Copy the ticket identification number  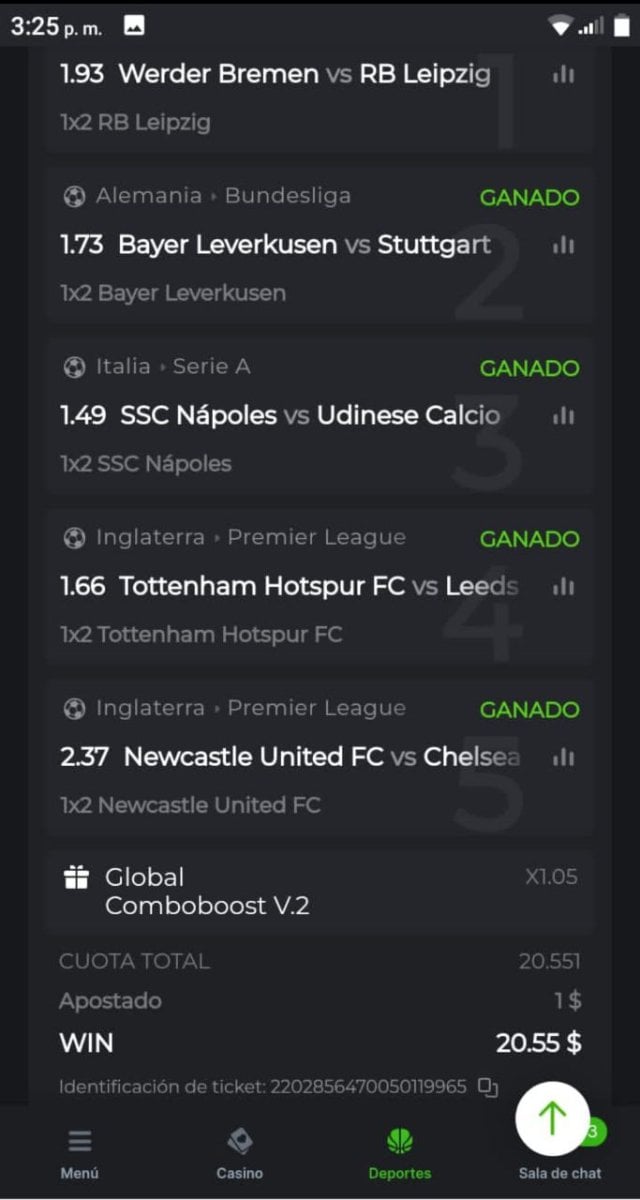(x=488, y=1087)
